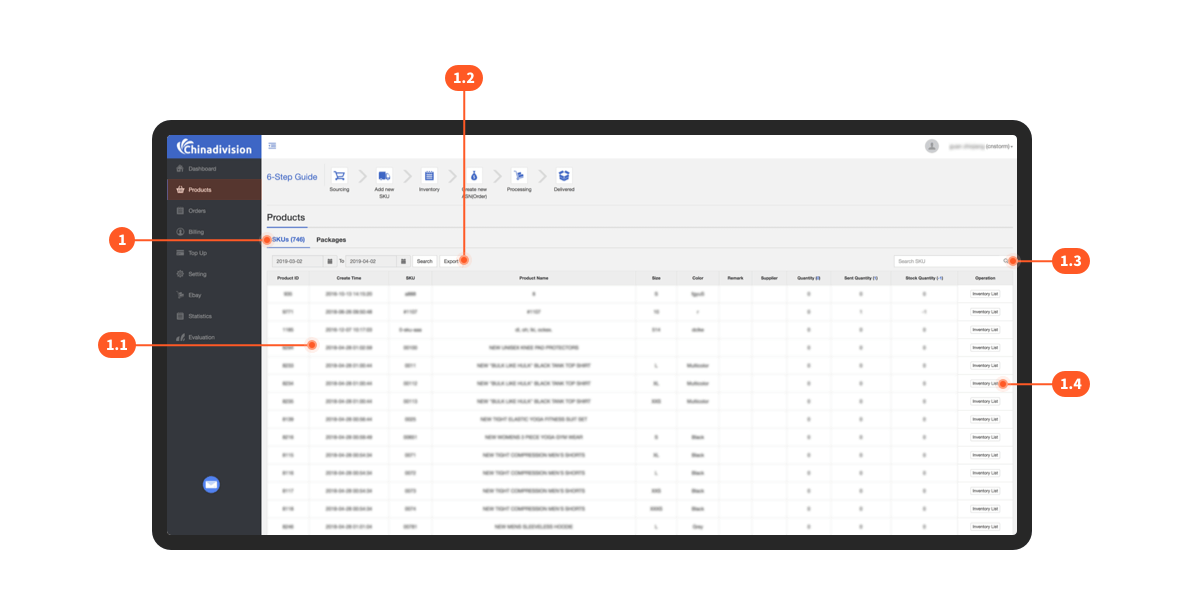Click the Products page heading
Screen dimensions: 1200x600
tap(286, 217)
